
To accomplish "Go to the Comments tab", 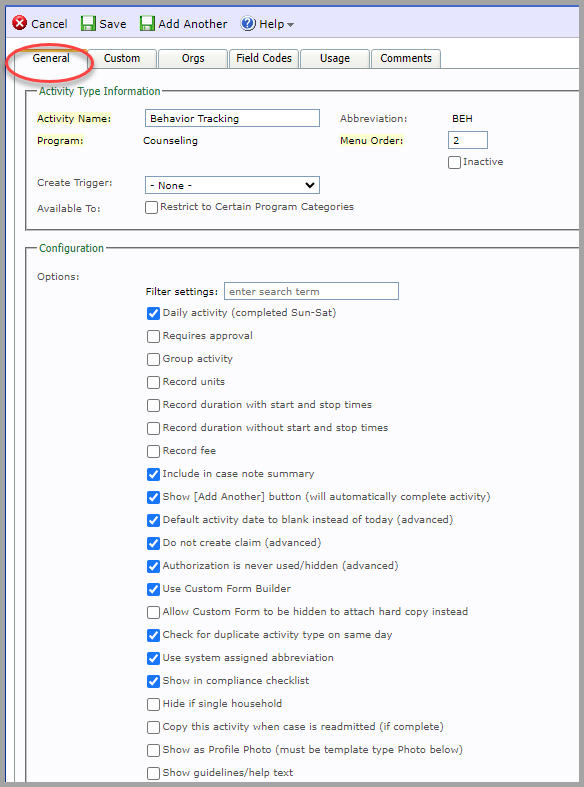I will (x=406, y=58).
